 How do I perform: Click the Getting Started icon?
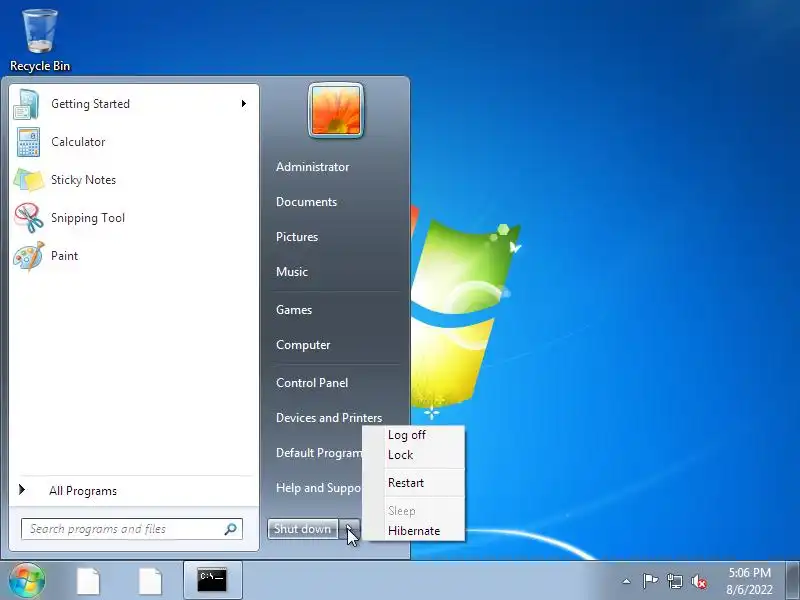pos(27,104)
